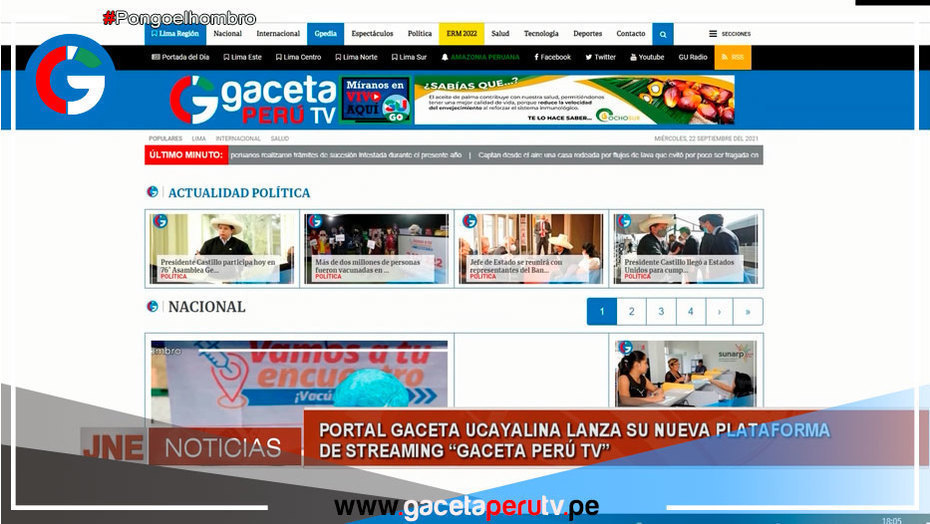Open the Lima Norte bookmark link
The height and width of the screenshot is (524, 930).
coord(356,58)
